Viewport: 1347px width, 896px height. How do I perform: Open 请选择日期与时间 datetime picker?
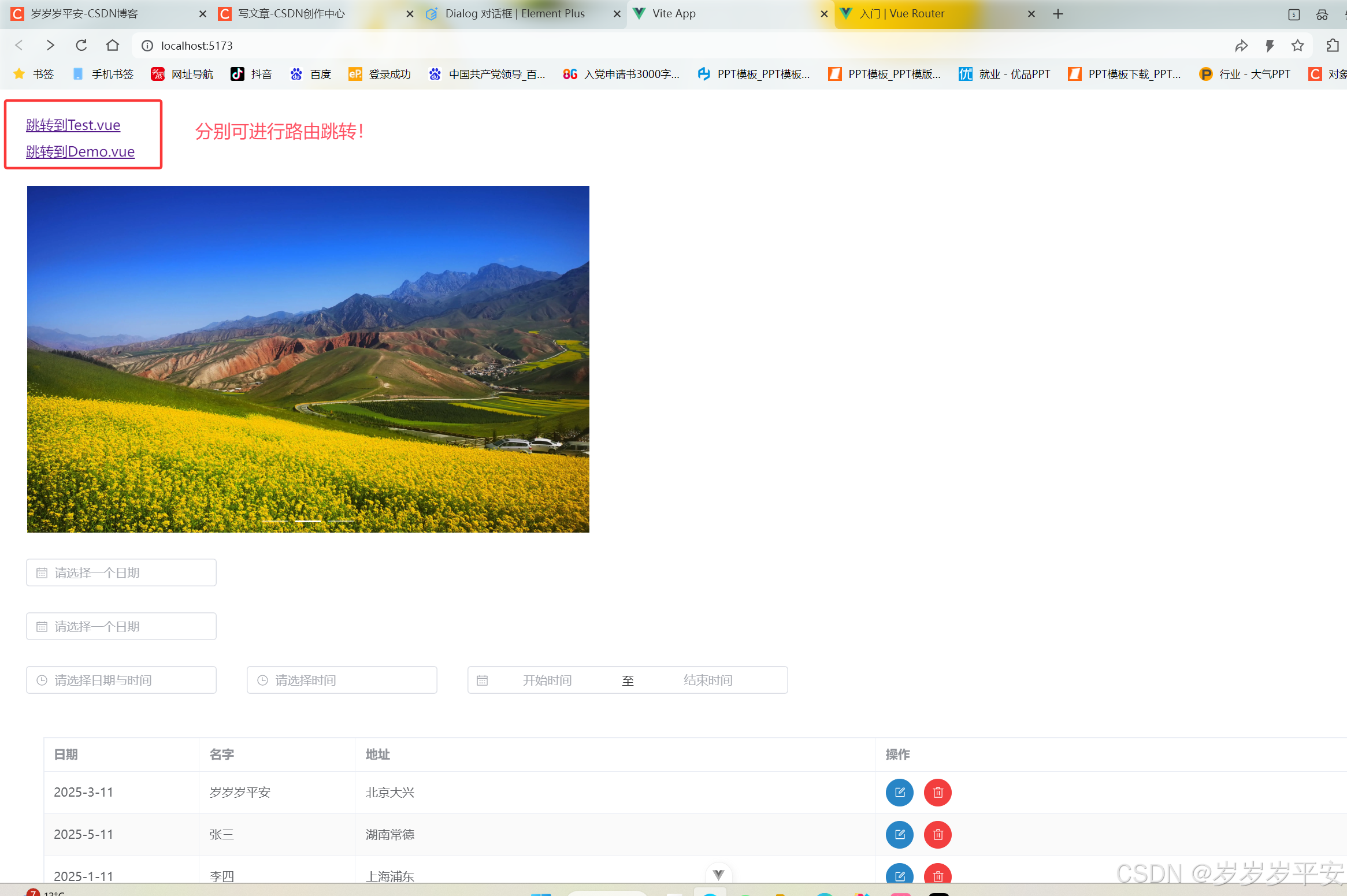point(121,680)
